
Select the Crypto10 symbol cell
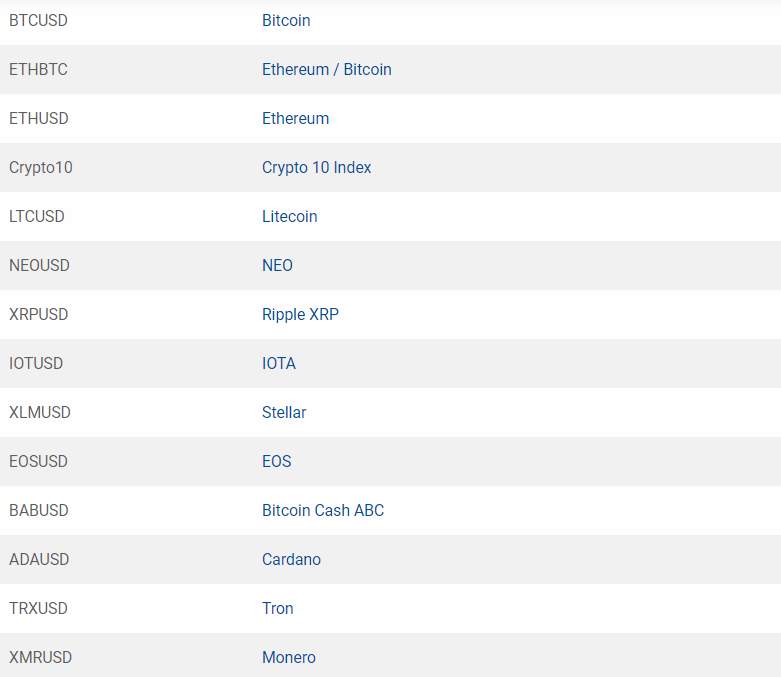tap(41, 167)
